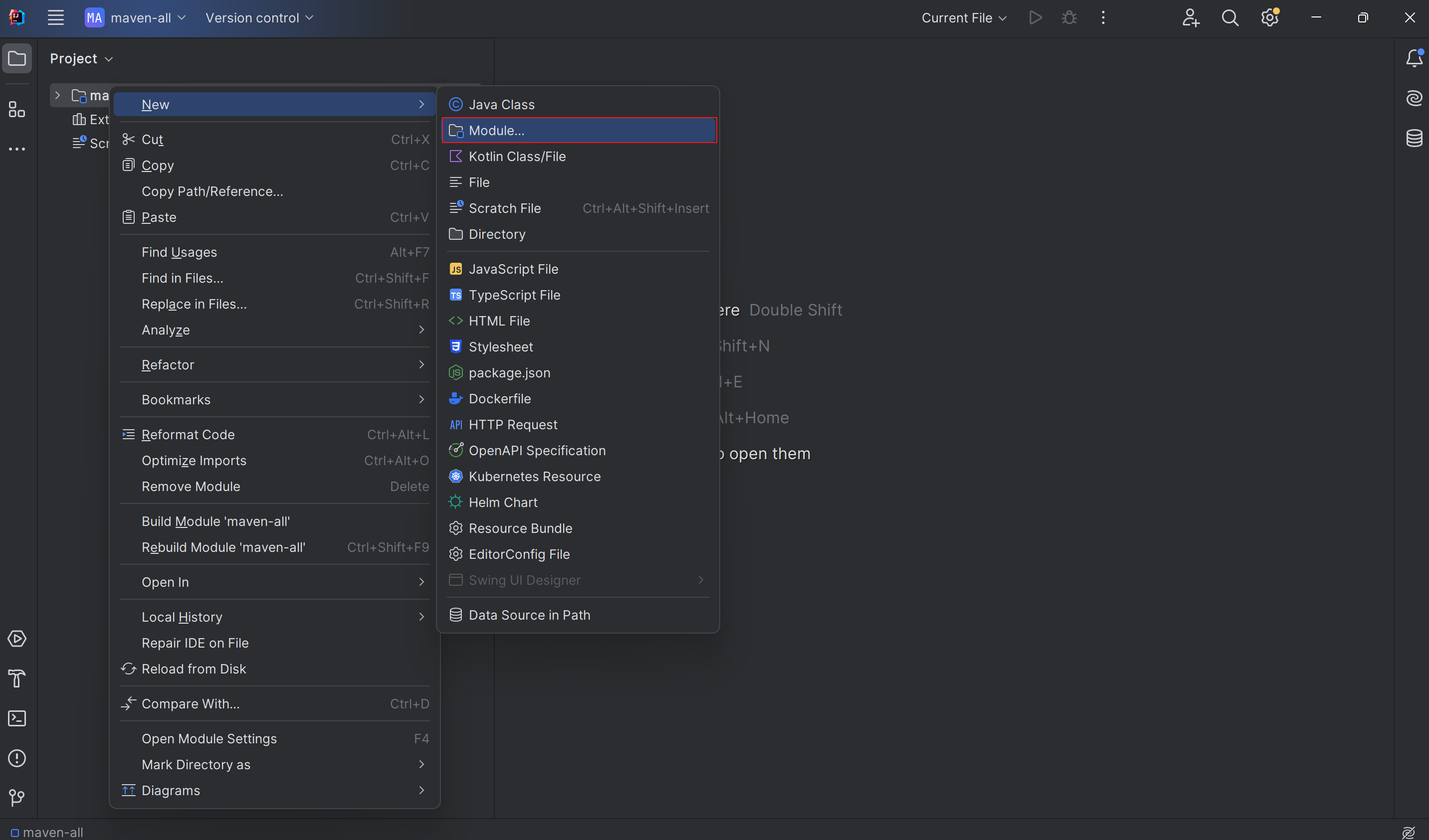
Task: Open the Problems tool window
Action: 17,758
